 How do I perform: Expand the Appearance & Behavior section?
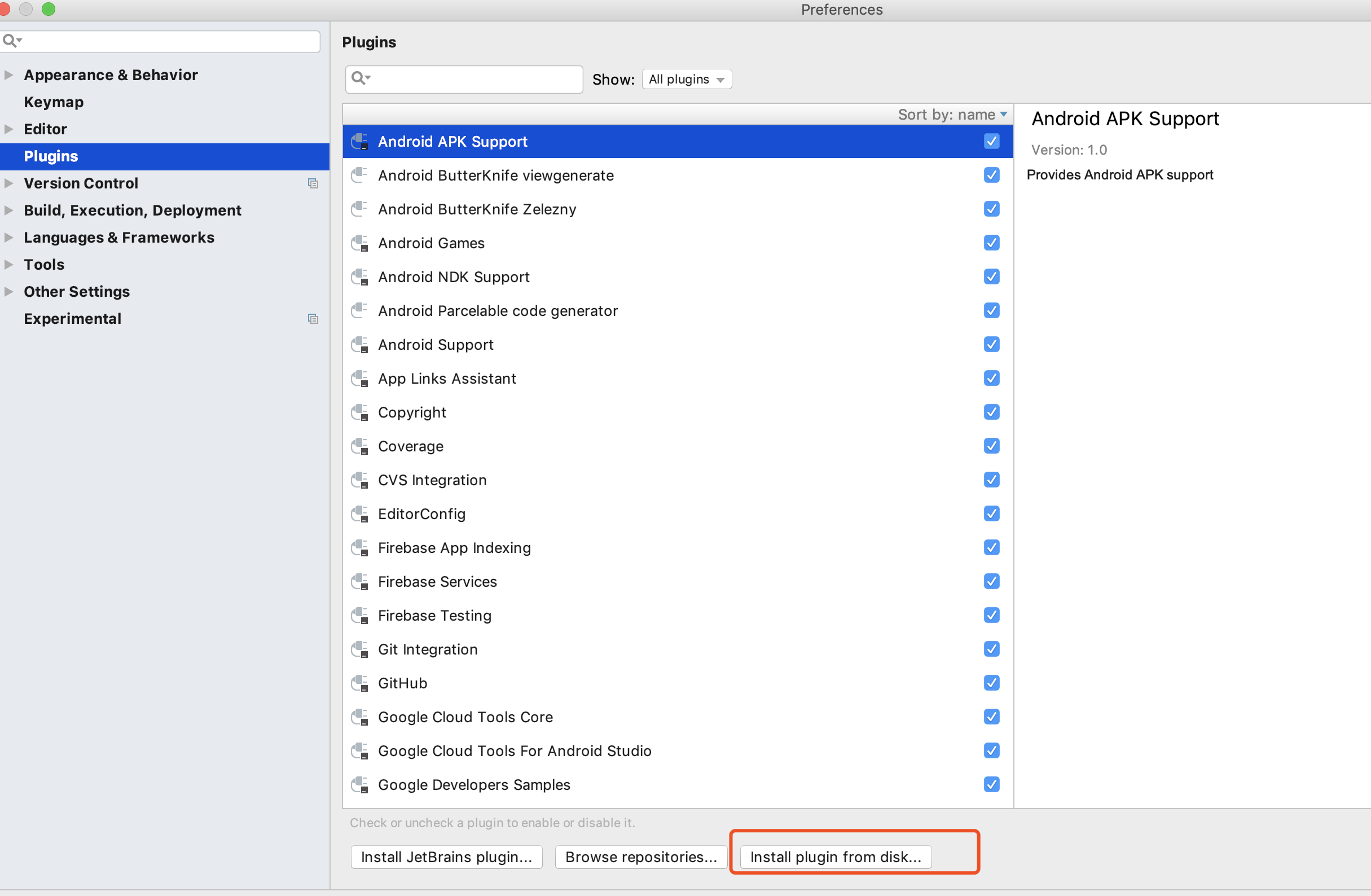pos(8,75)
